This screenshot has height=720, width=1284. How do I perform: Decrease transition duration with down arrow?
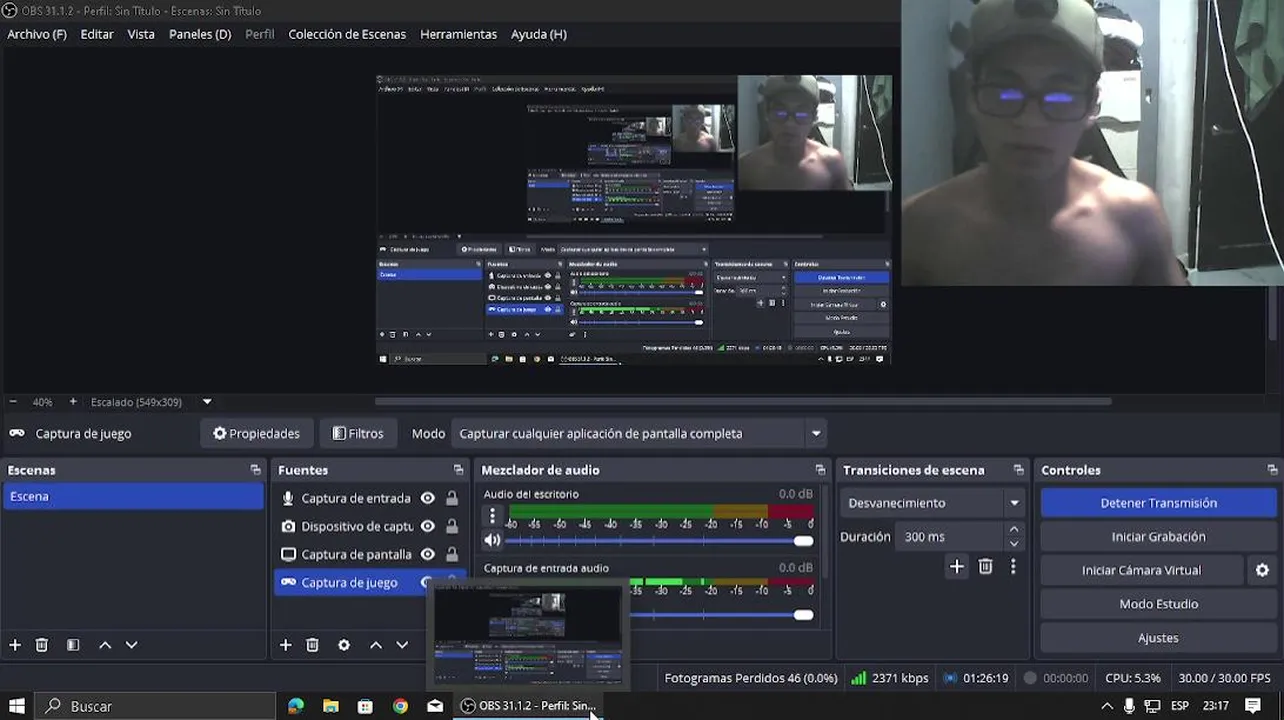[1014, 544]
